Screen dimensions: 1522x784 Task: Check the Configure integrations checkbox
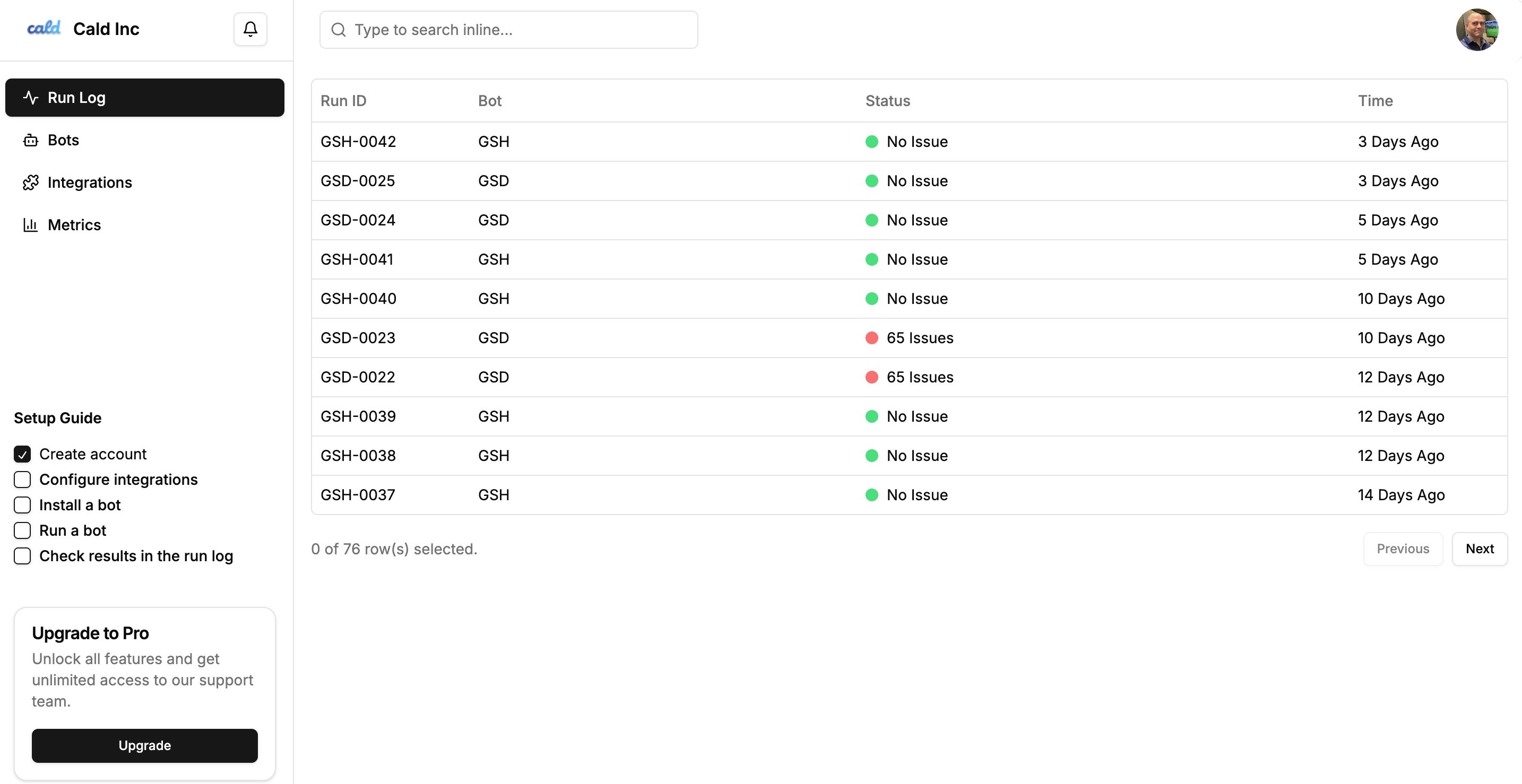pos(22,480)
